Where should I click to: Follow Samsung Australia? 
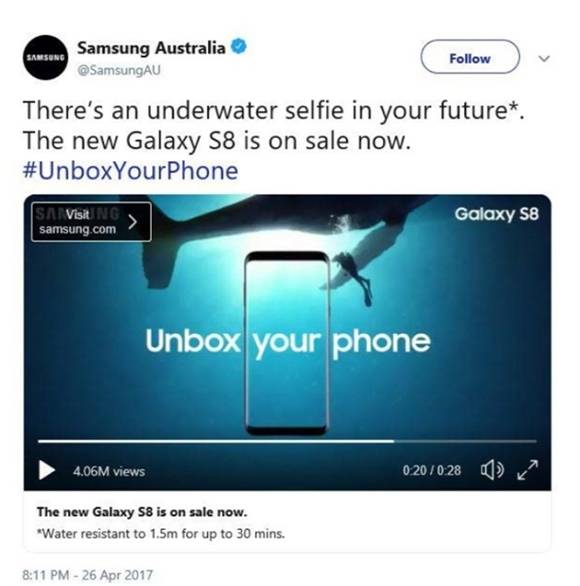pos(470,57)
